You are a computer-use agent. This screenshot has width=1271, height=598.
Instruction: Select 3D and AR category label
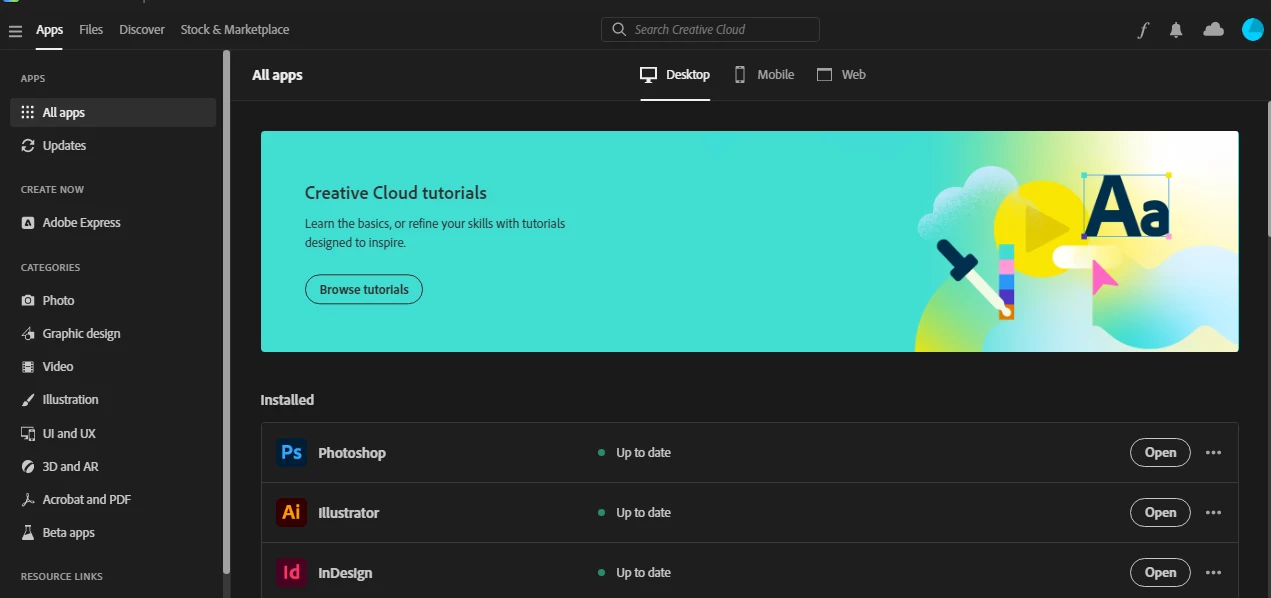71,467
